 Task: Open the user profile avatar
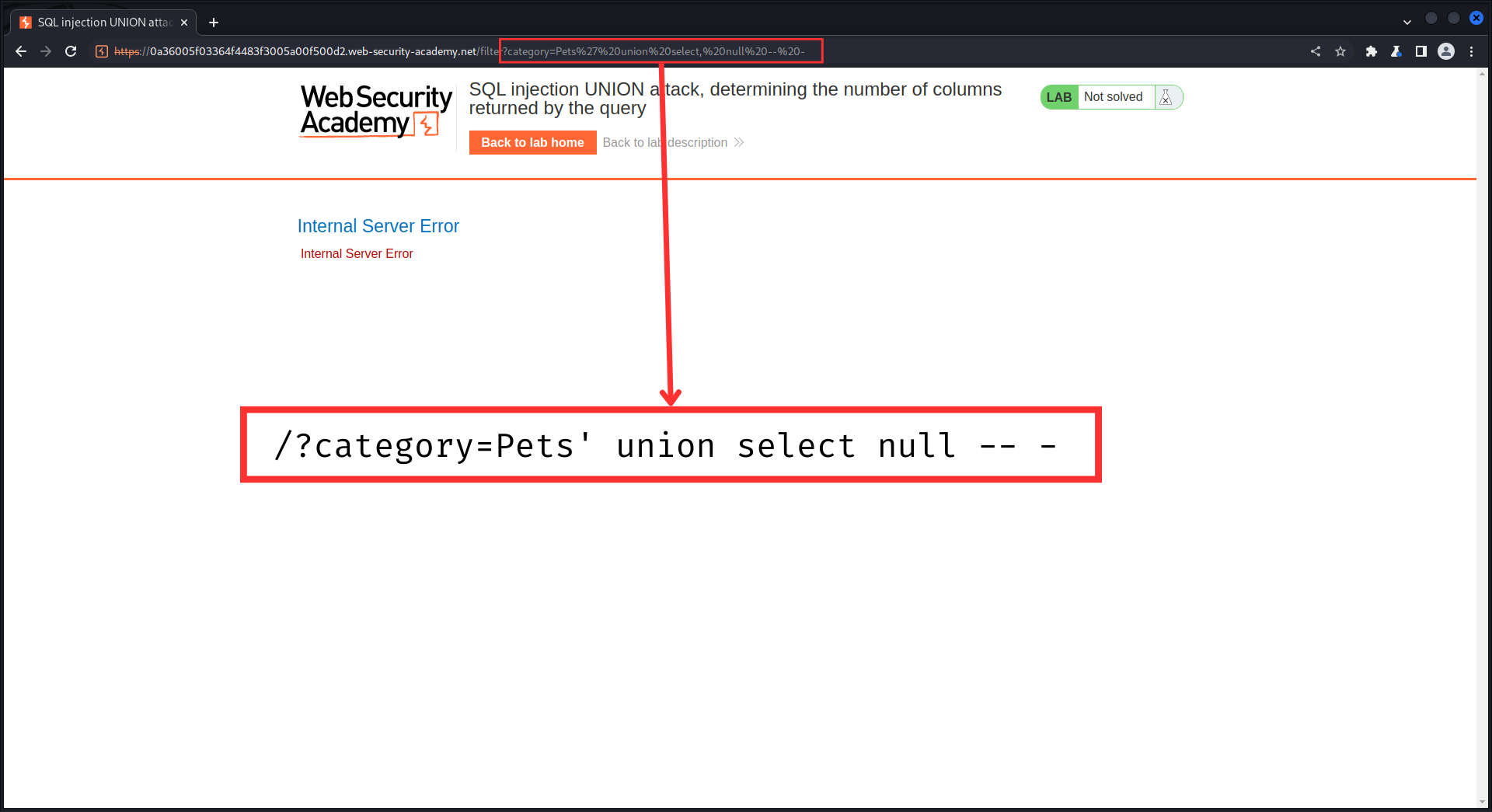(x=1446, y=51)
